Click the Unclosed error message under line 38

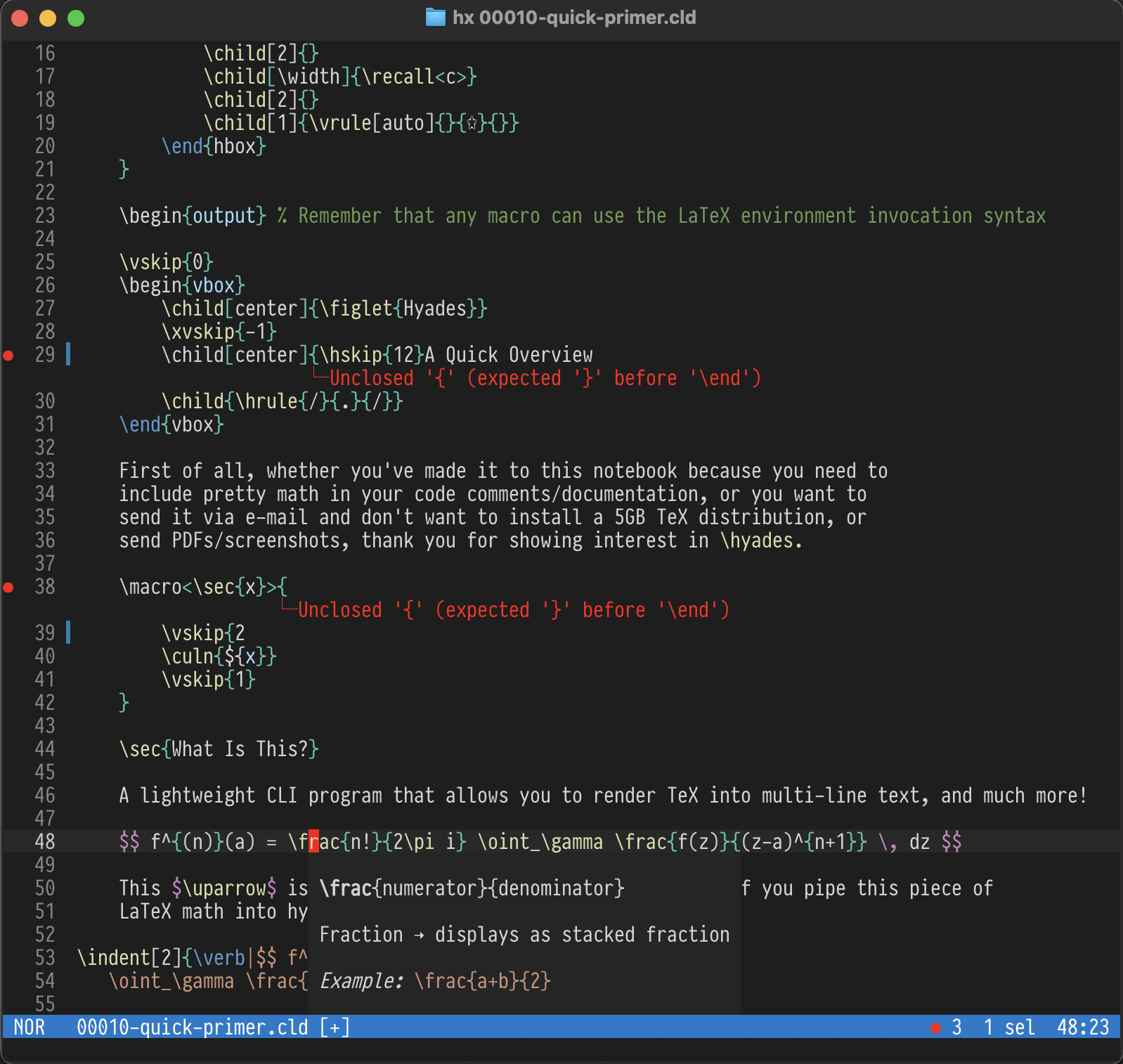514,610
